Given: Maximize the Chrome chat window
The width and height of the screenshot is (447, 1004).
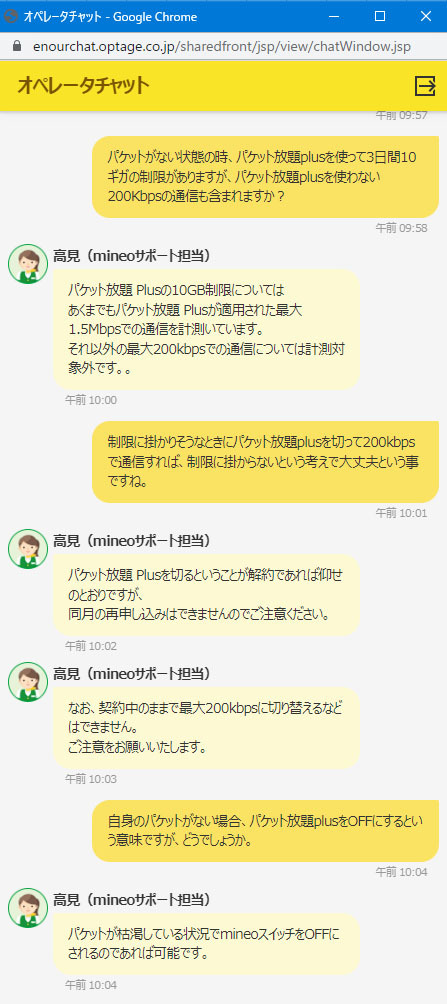Looking at the screenshot, I should point(380,17).
